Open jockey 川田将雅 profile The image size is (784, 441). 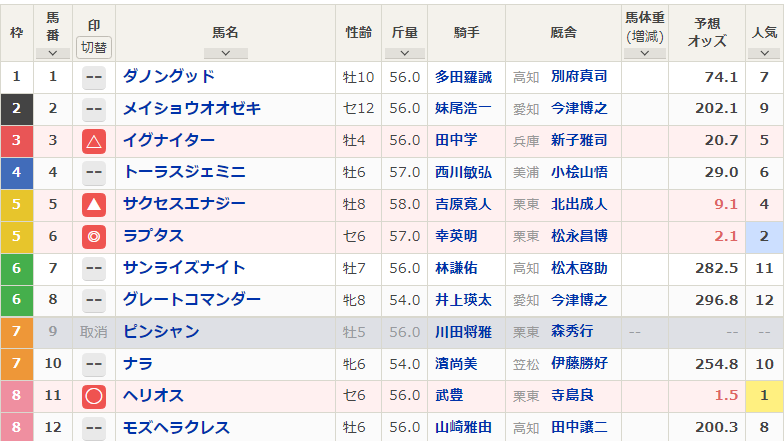(464, 332)
